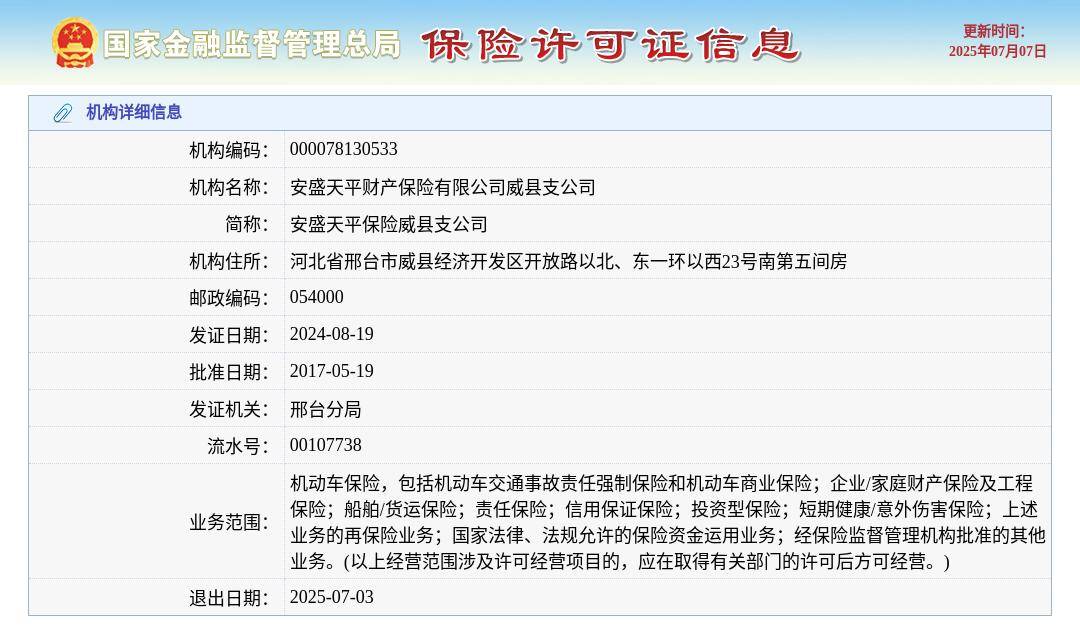This screenshot has height=630, width=1080.
Task: Click the 邮政编码 label
Action: (229, 298)
